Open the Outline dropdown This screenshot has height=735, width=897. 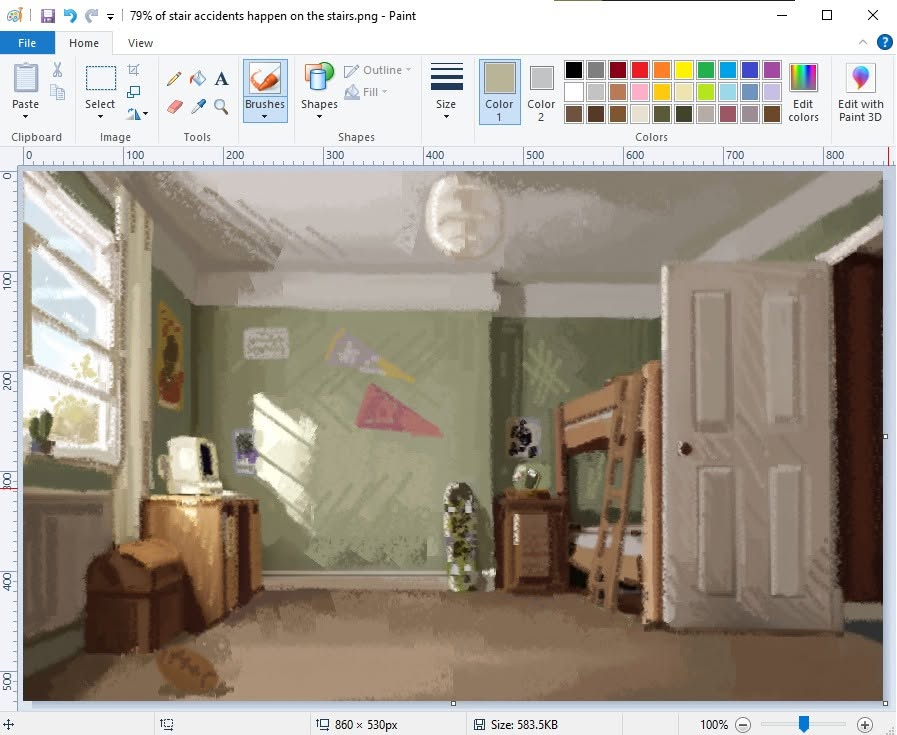(x=378, y=70)
